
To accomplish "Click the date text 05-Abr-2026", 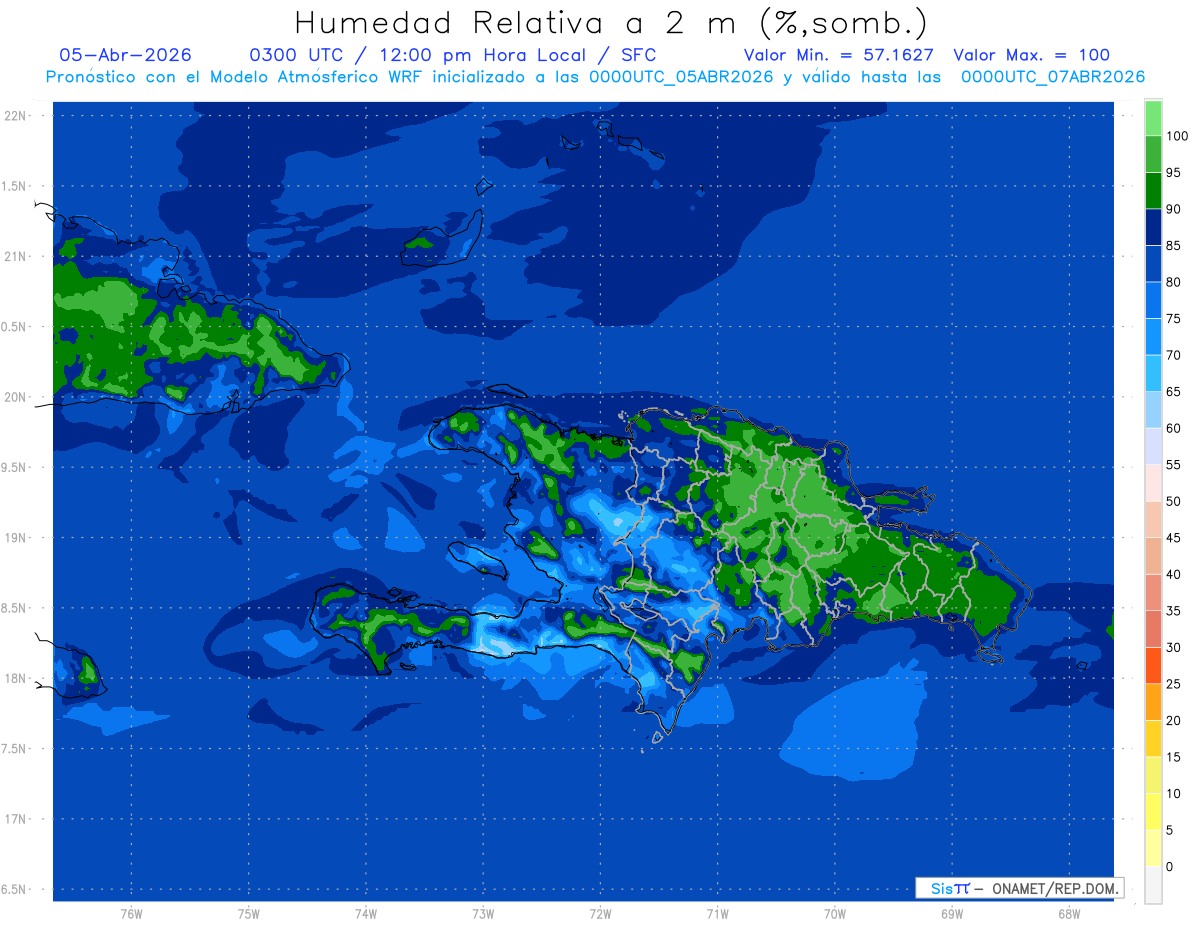I will 125,55.
